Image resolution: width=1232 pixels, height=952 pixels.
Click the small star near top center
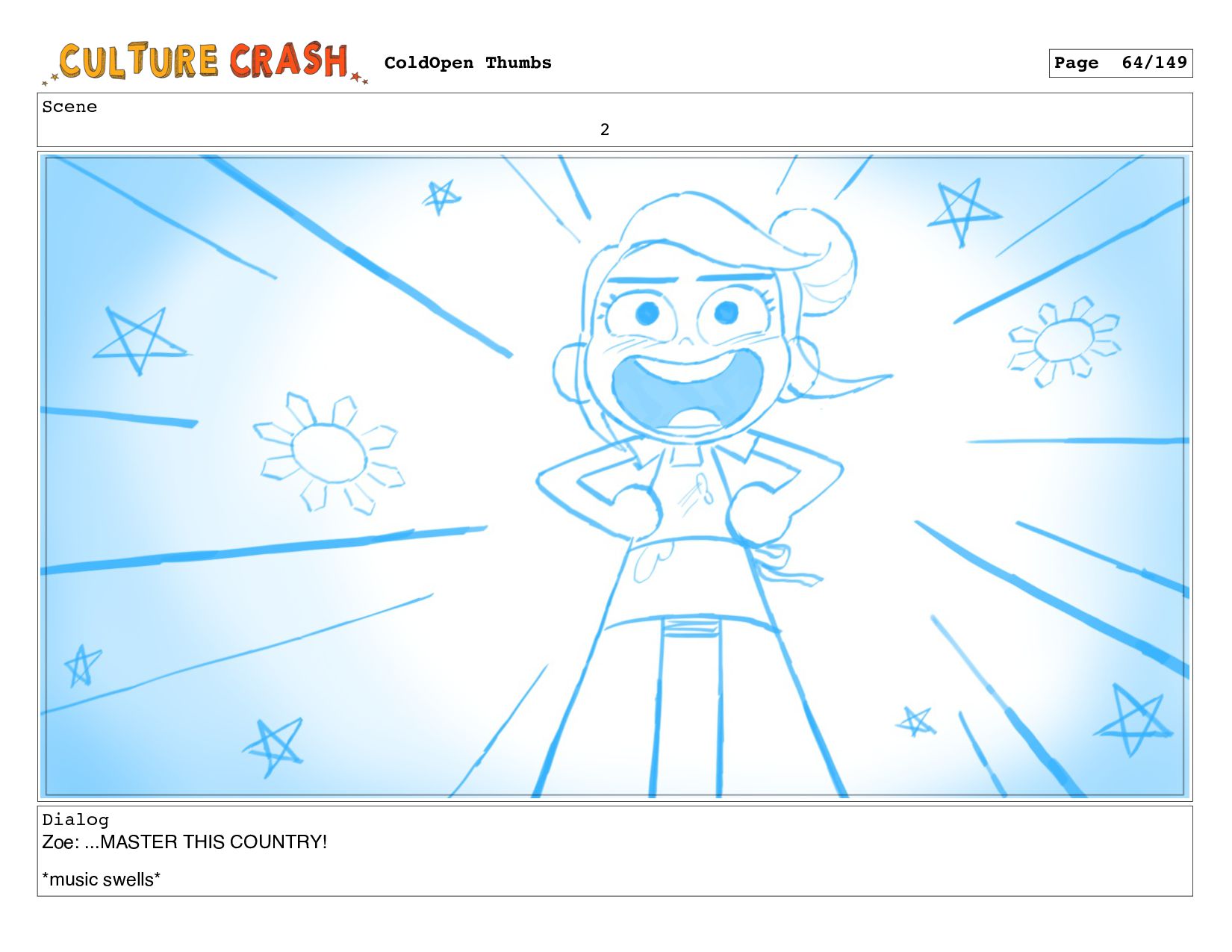[x=441, y=196]
